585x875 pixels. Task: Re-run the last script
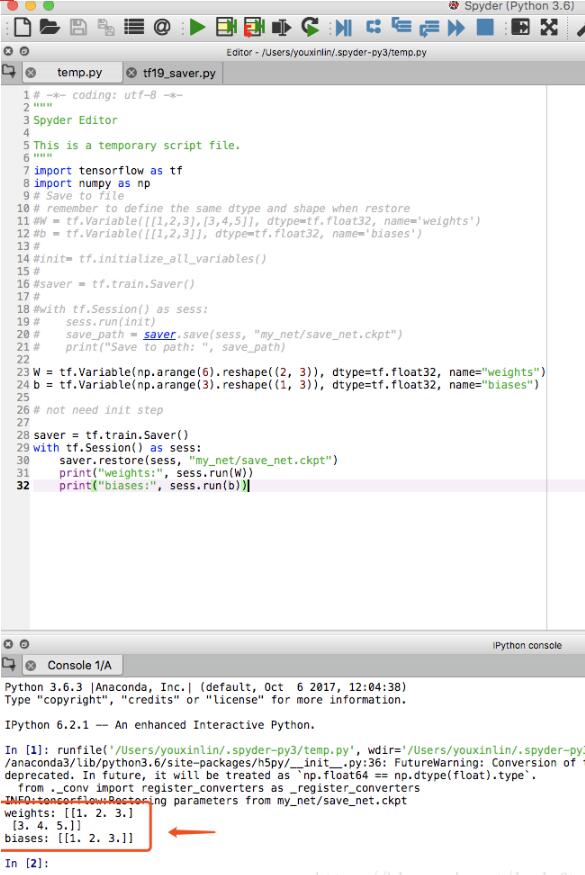click(x=310, y=27)
